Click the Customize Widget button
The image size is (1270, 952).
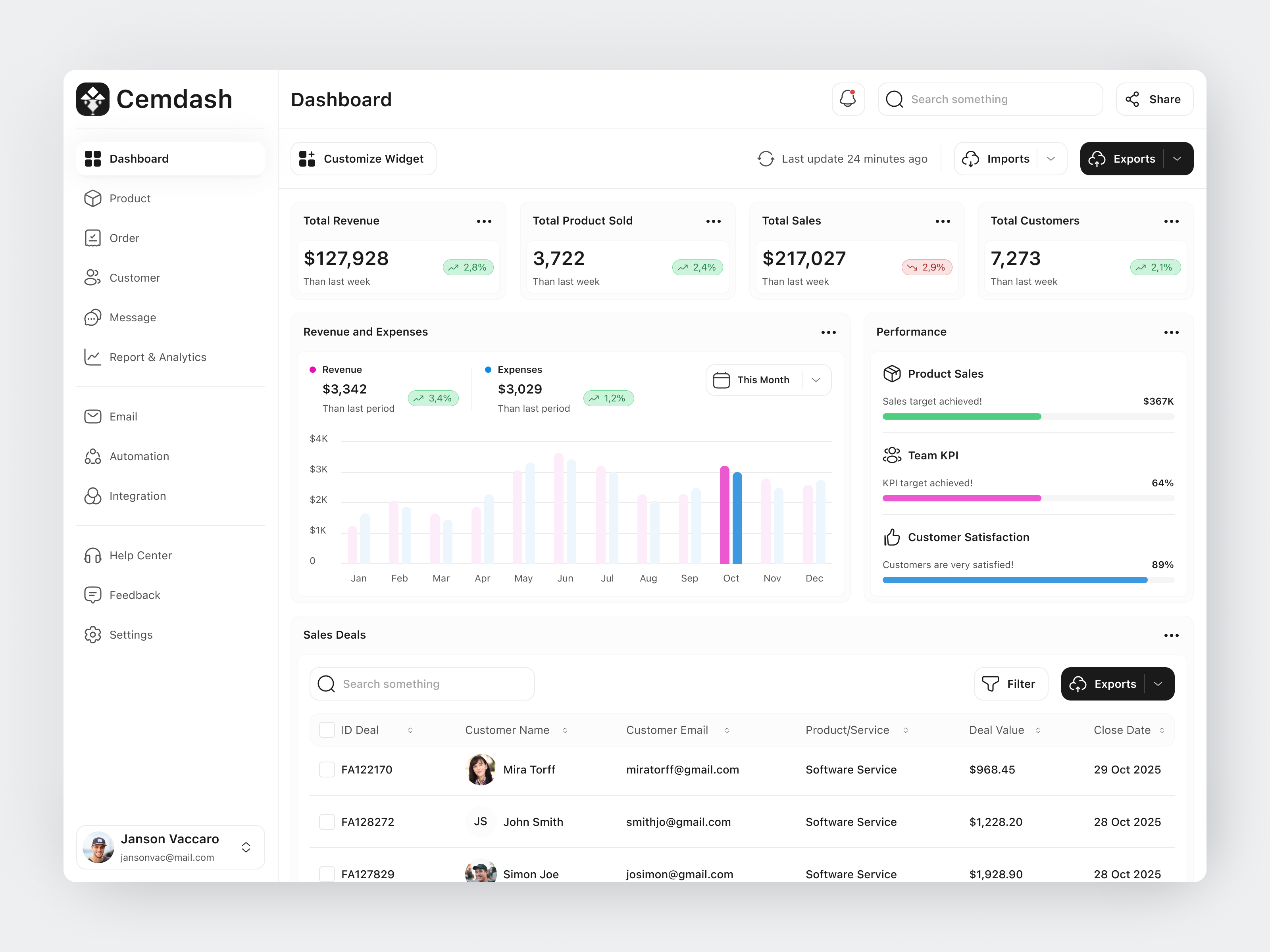(363, 158)
